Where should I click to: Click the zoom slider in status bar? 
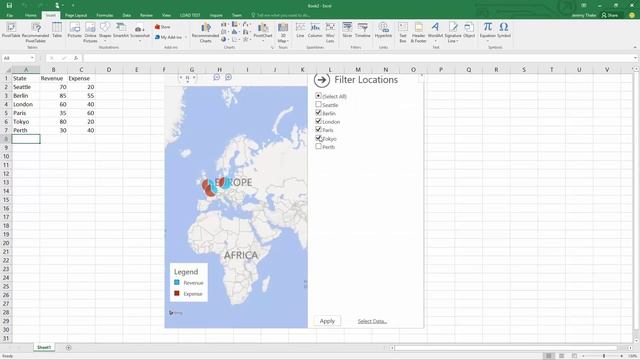[x=603, y=356]
